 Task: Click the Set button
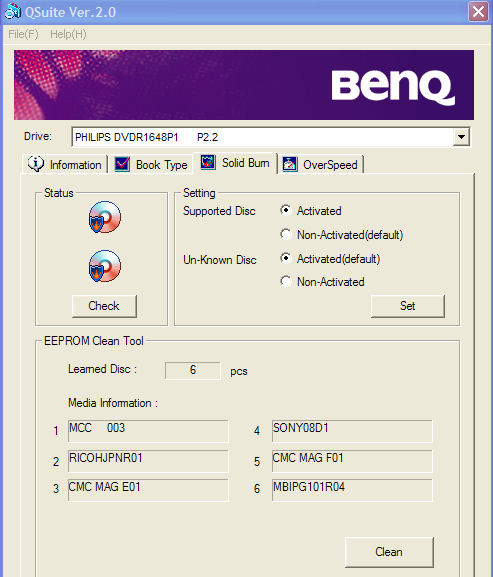[x=408, y=306]
